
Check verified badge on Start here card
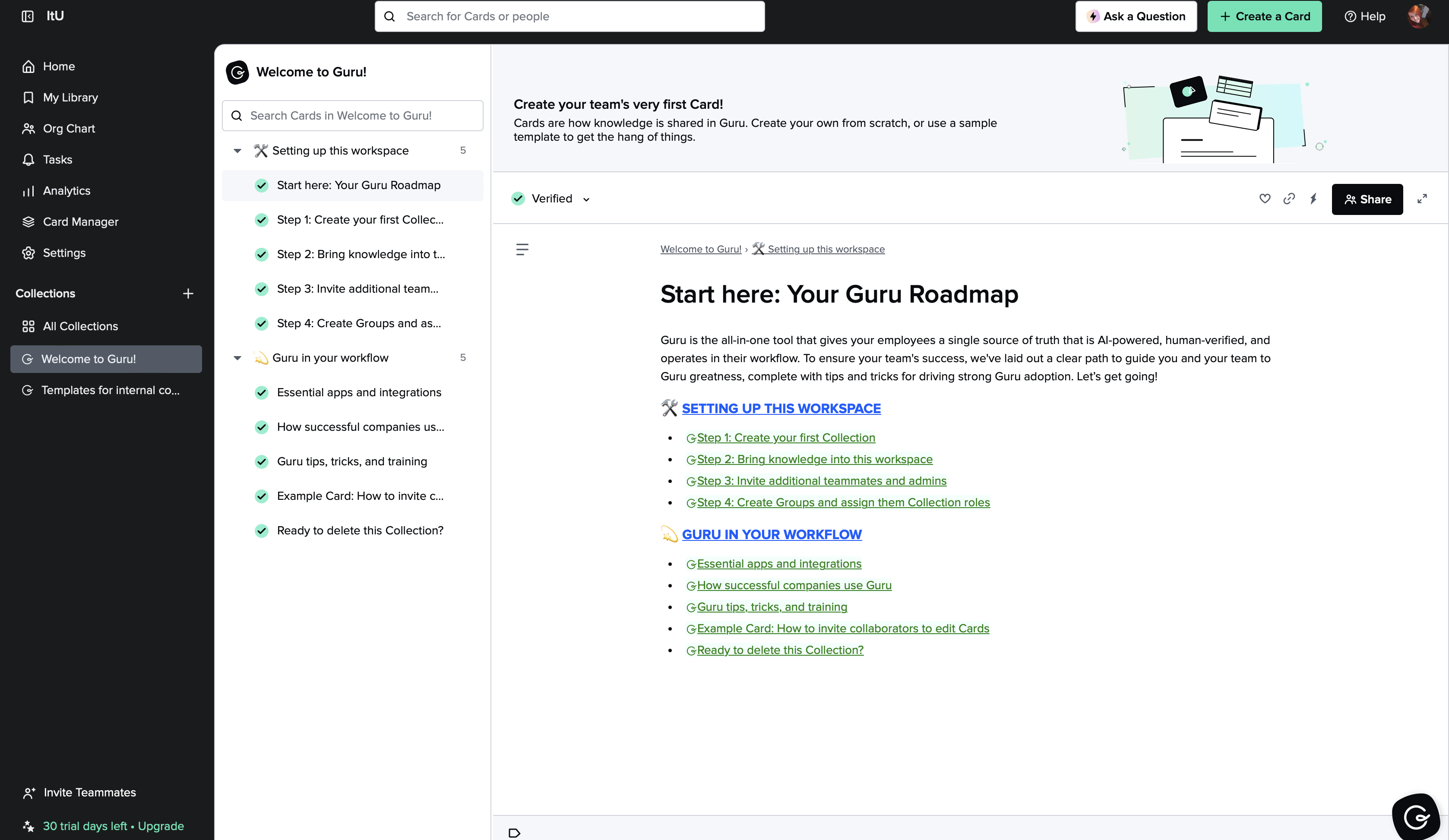point(518,198)
